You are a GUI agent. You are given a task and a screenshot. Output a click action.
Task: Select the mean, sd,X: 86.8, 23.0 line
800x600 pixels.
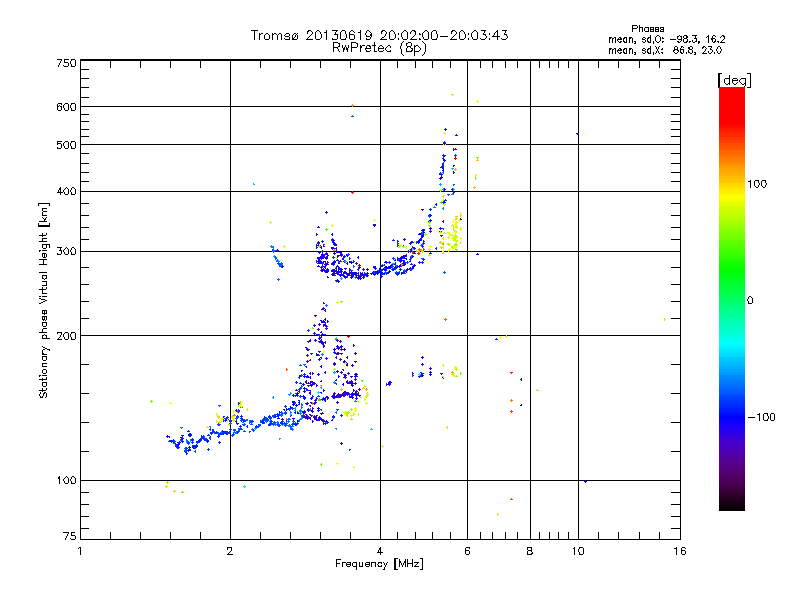[665, 51]
